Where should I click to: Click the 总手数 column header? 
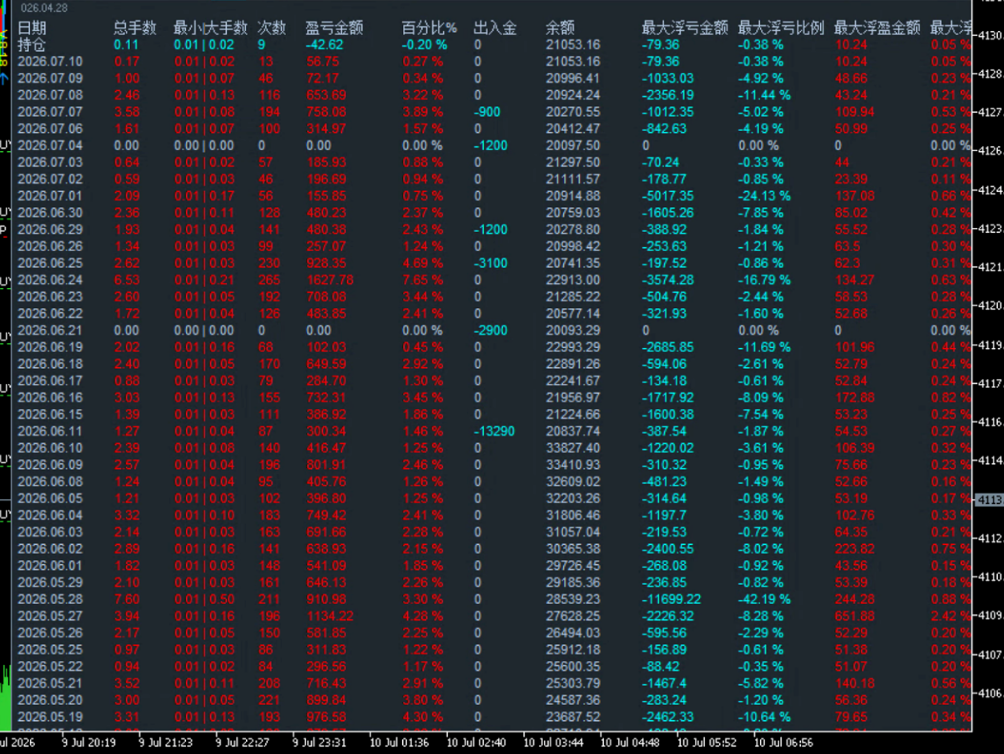tap(135, 28)
